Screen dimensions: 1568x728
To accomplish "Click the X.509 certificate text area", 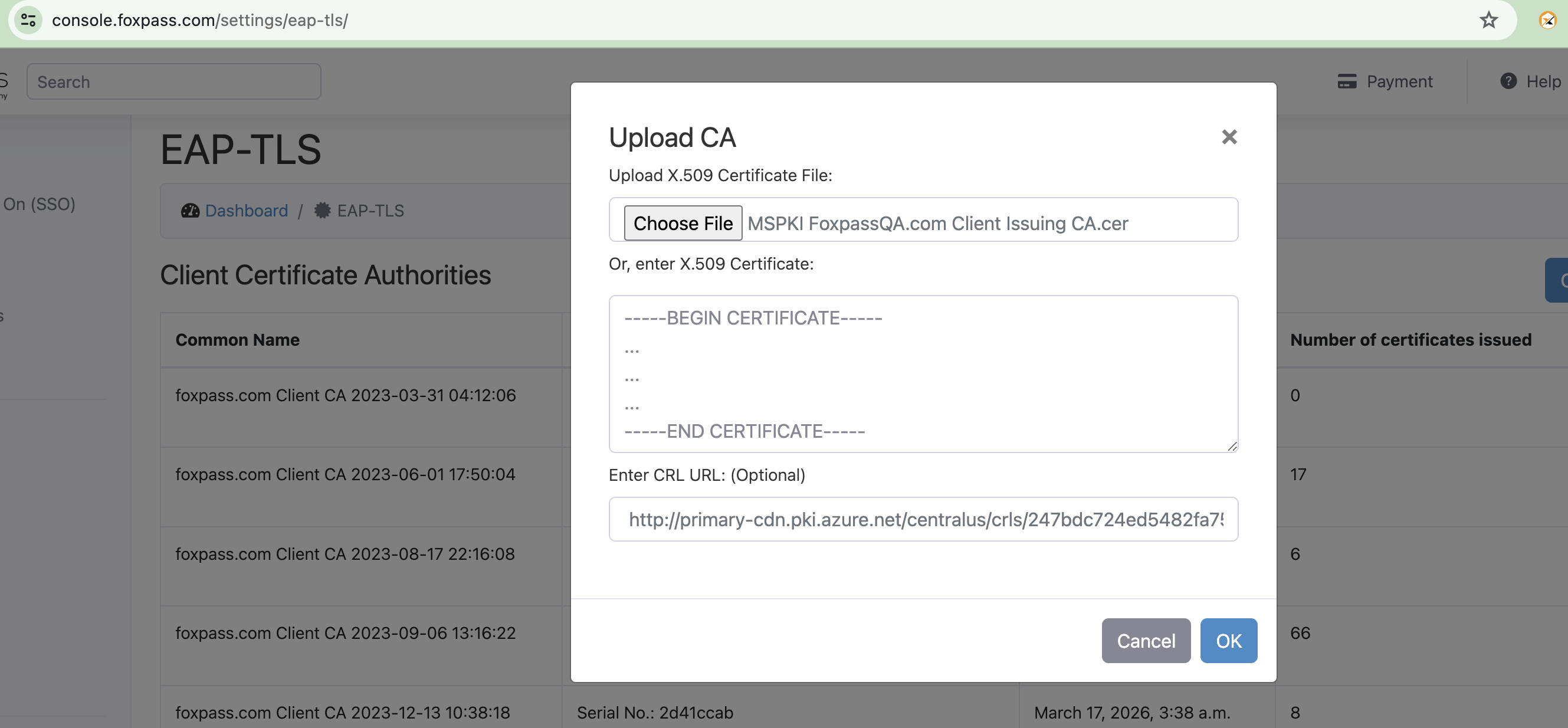I will click(x=923, y=373).
